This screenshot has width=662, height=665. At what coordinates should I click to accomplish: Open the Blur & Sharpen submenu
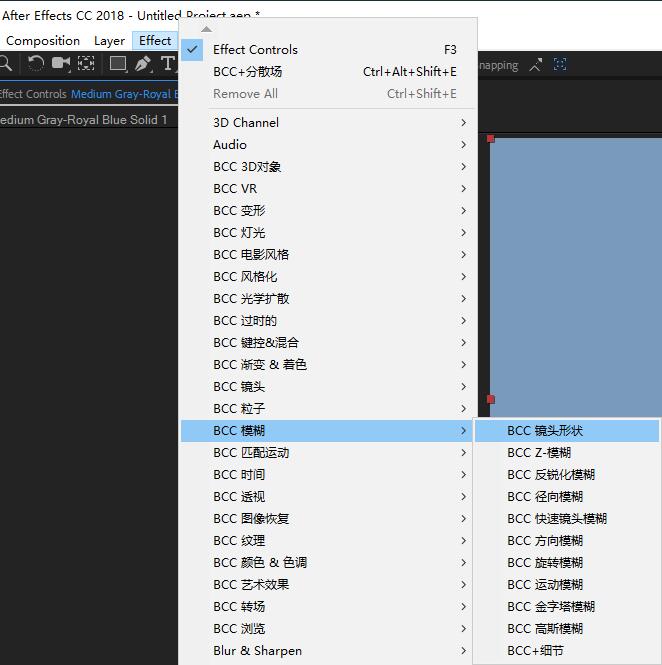[x=327, y=651]
